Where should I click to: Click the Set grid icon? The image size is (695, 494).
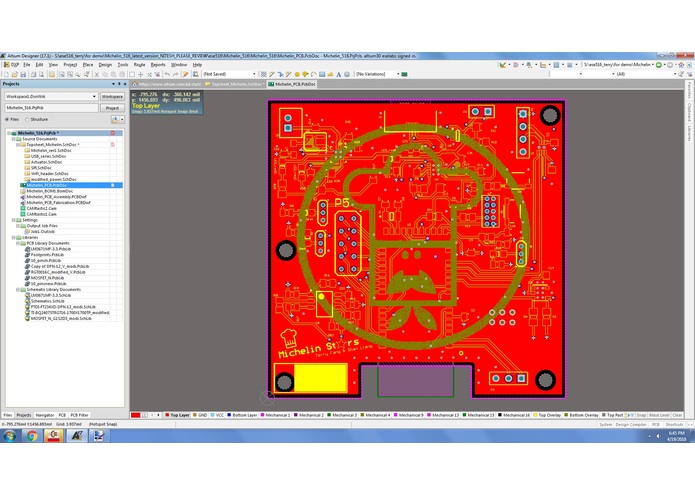(x=263, y=74)
